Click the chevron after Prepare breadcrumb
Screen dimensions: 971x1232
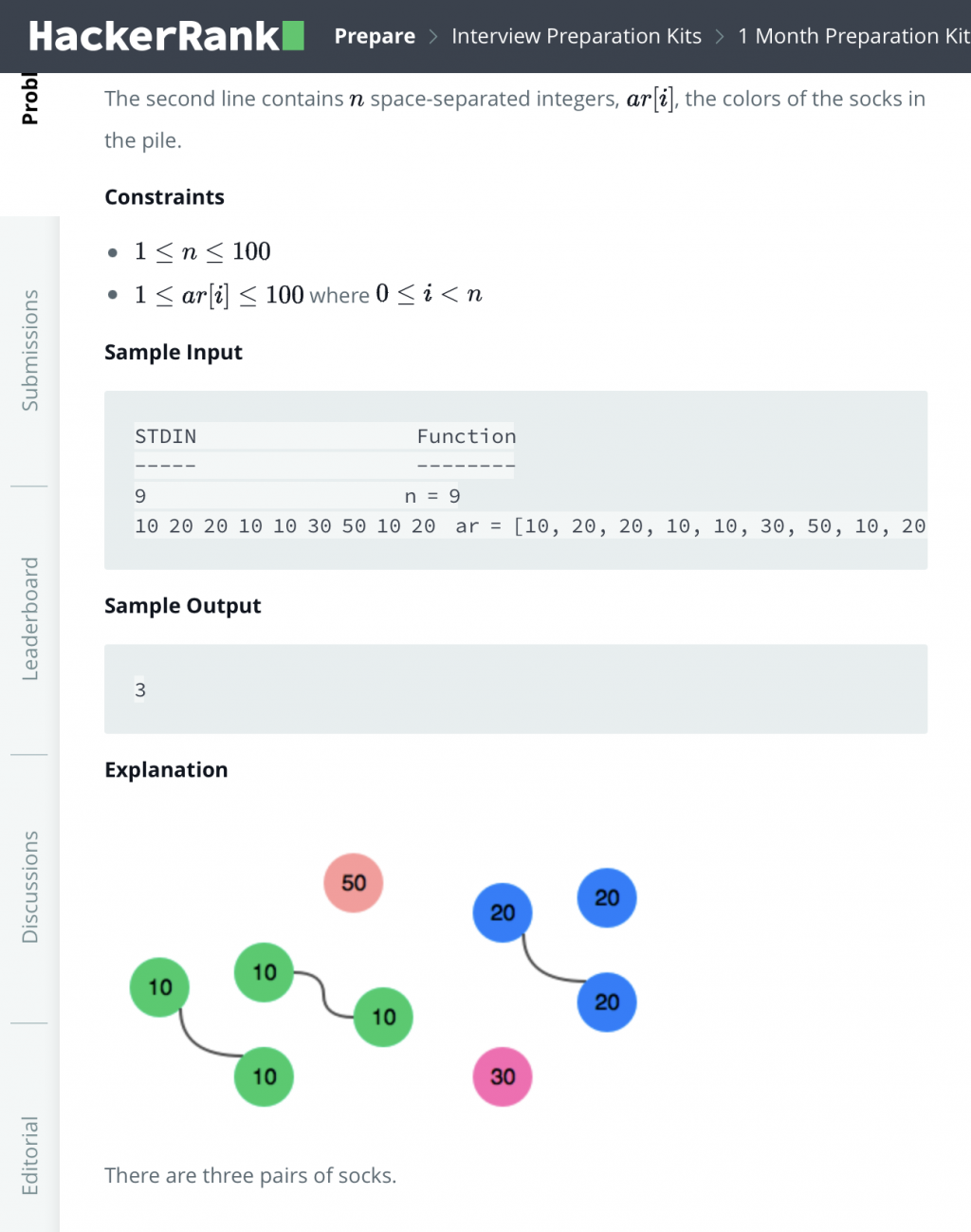pyautogui.click(x=433, y=36)
